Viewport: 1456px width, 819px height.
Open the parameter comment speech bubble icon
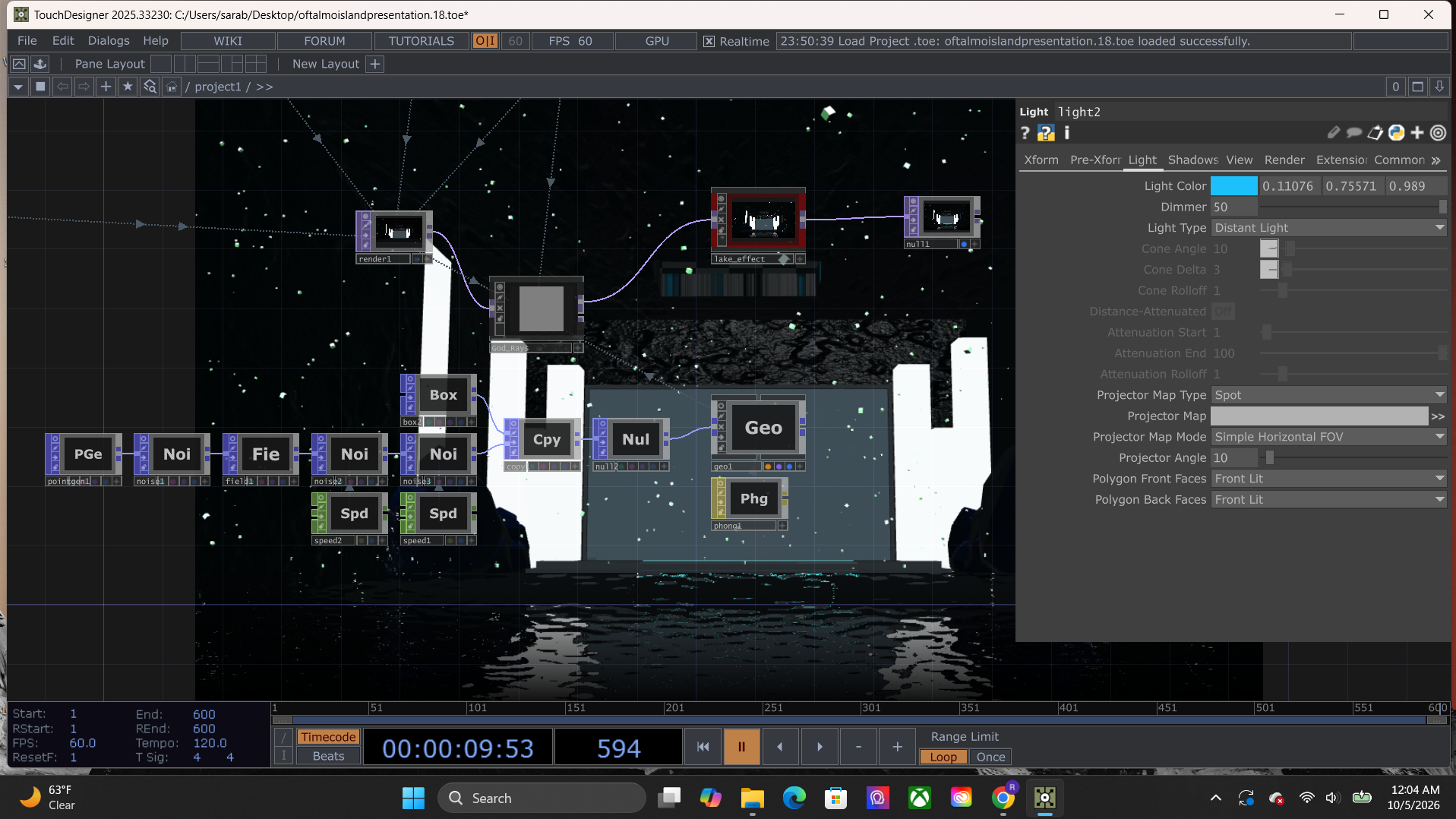tap(1354, 133)
